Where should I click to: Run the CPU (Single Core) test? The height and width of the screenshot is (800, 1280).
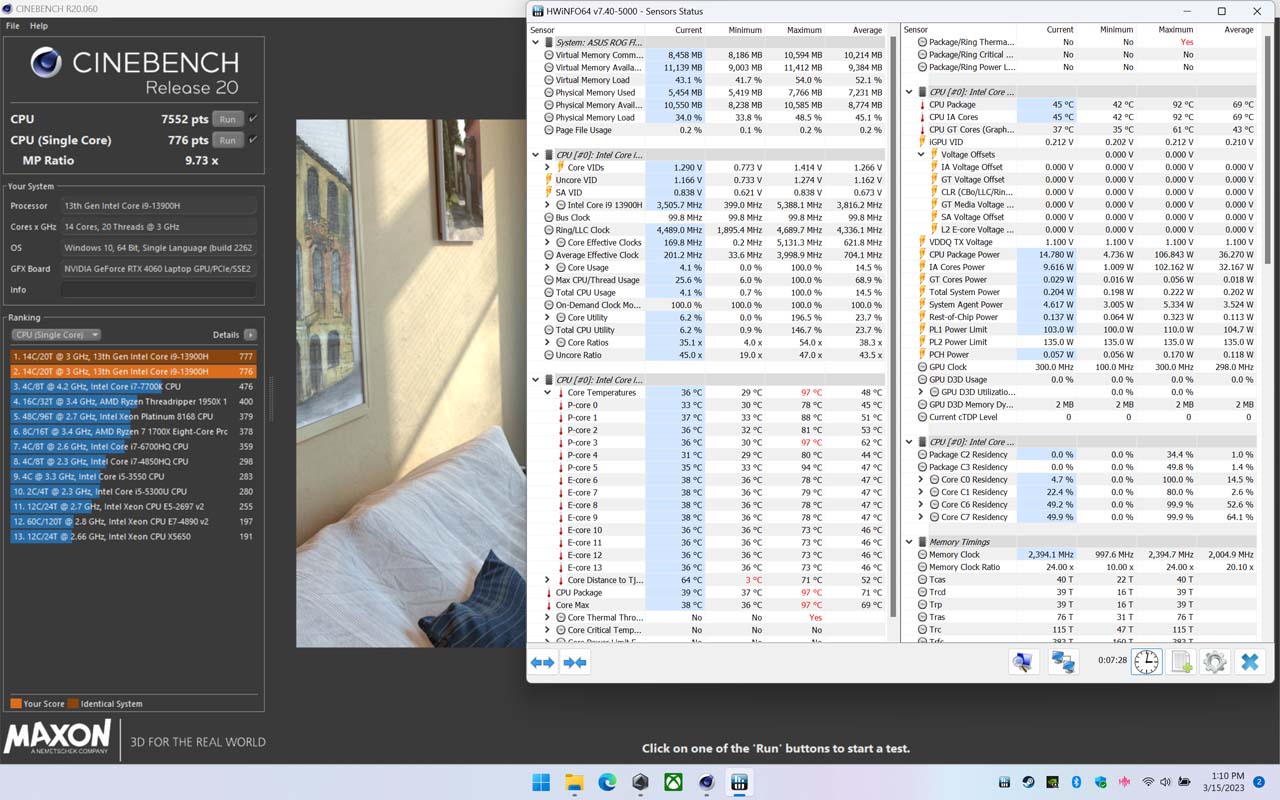point(228,140)
